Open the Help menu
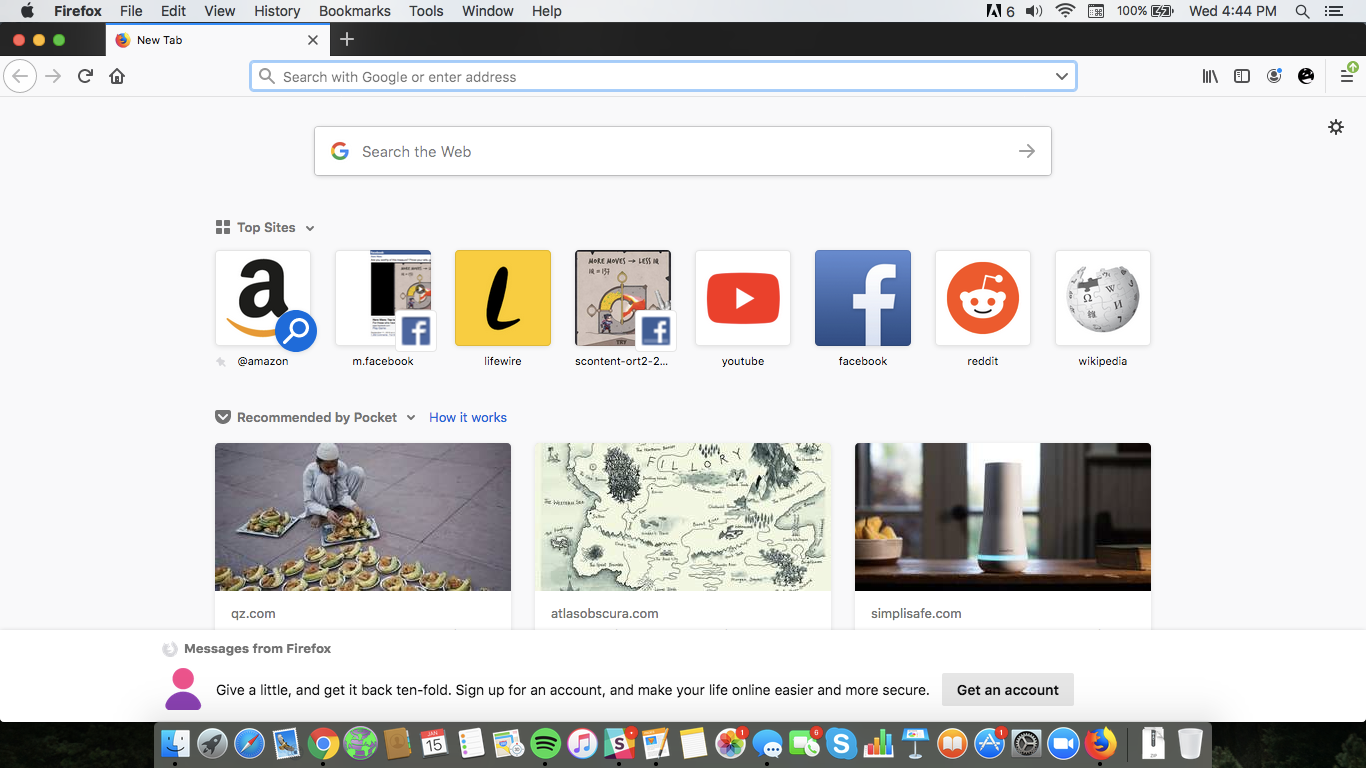Screen dimensions: 1366x768 (x=547, y=11)
